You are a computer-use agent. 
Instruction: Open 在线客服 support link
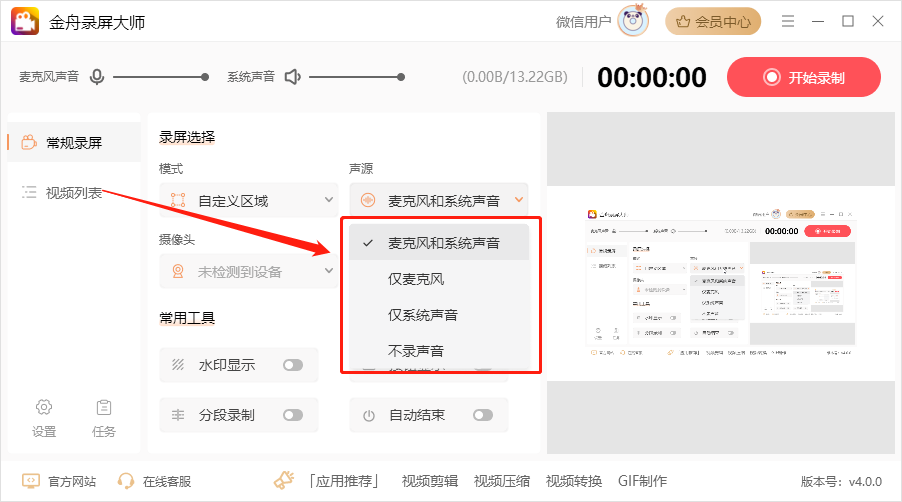167,481
